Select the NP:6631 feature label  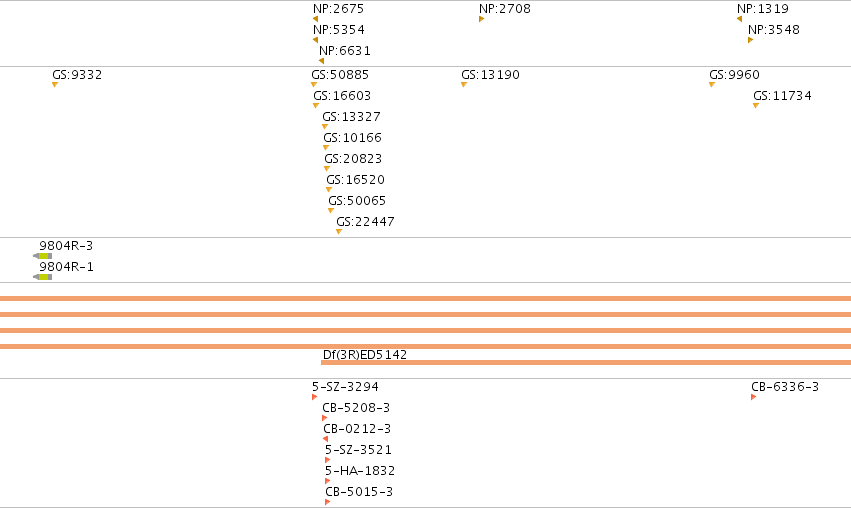tap(345, 51)
